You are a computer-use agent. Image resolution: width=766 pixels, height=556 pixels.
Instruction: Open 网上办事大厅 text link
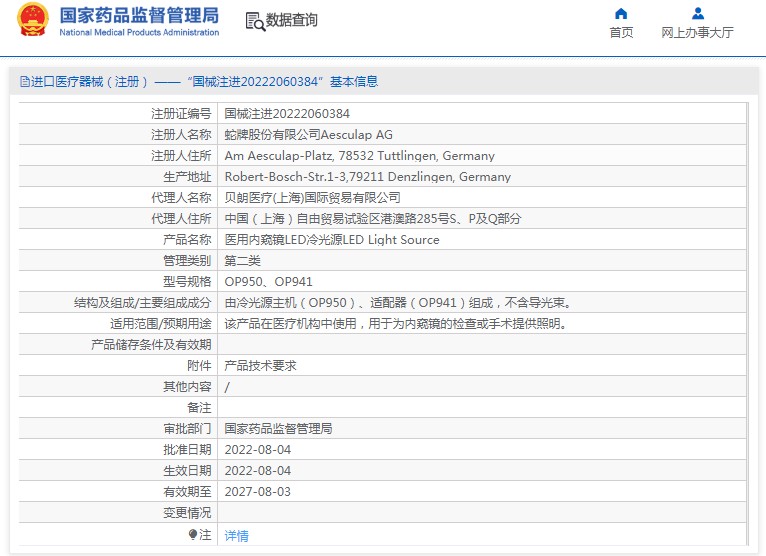pos(697,33)
